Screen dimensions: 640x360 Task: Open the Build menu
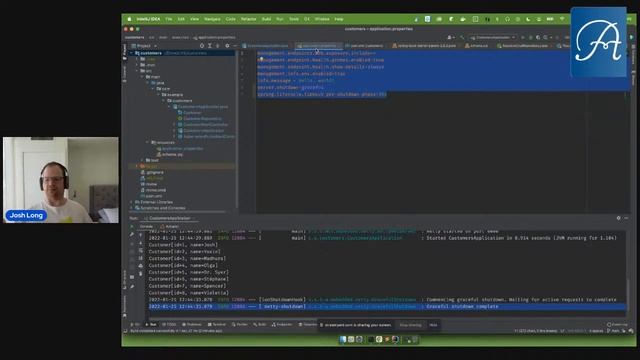click(267, 19)
